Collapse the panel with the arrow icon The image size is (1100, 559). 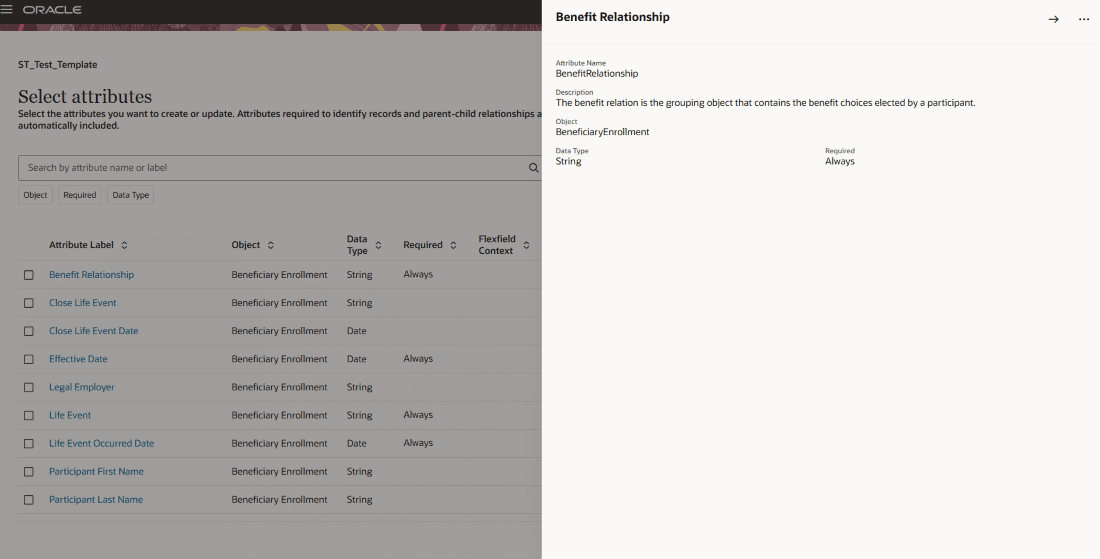coord(1053,19)
